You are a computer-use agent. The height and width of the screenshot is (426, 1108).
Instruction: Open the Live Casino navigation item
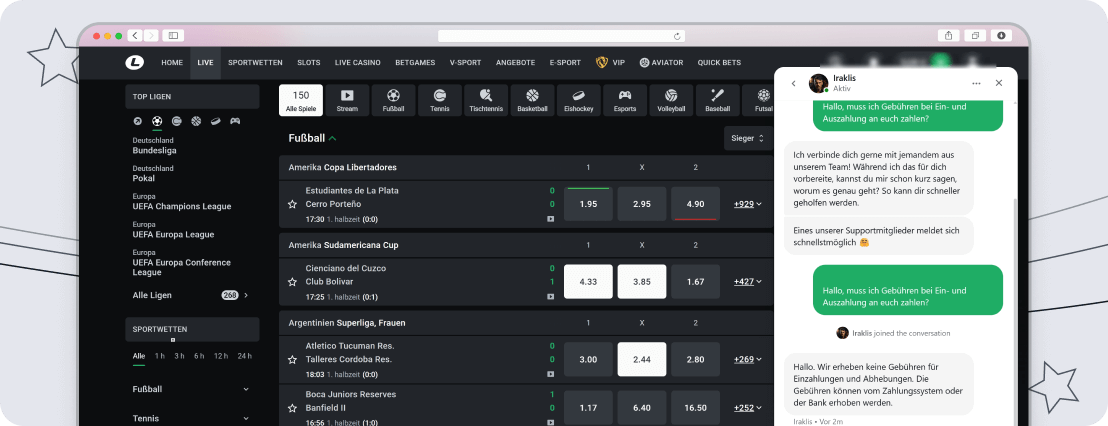tap(358, 63)
